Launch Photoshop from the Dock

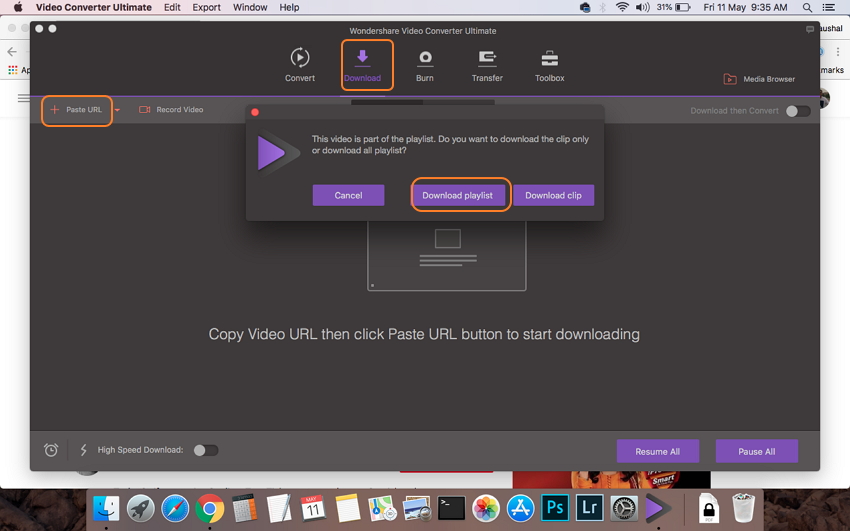click(x=554, y=508)
